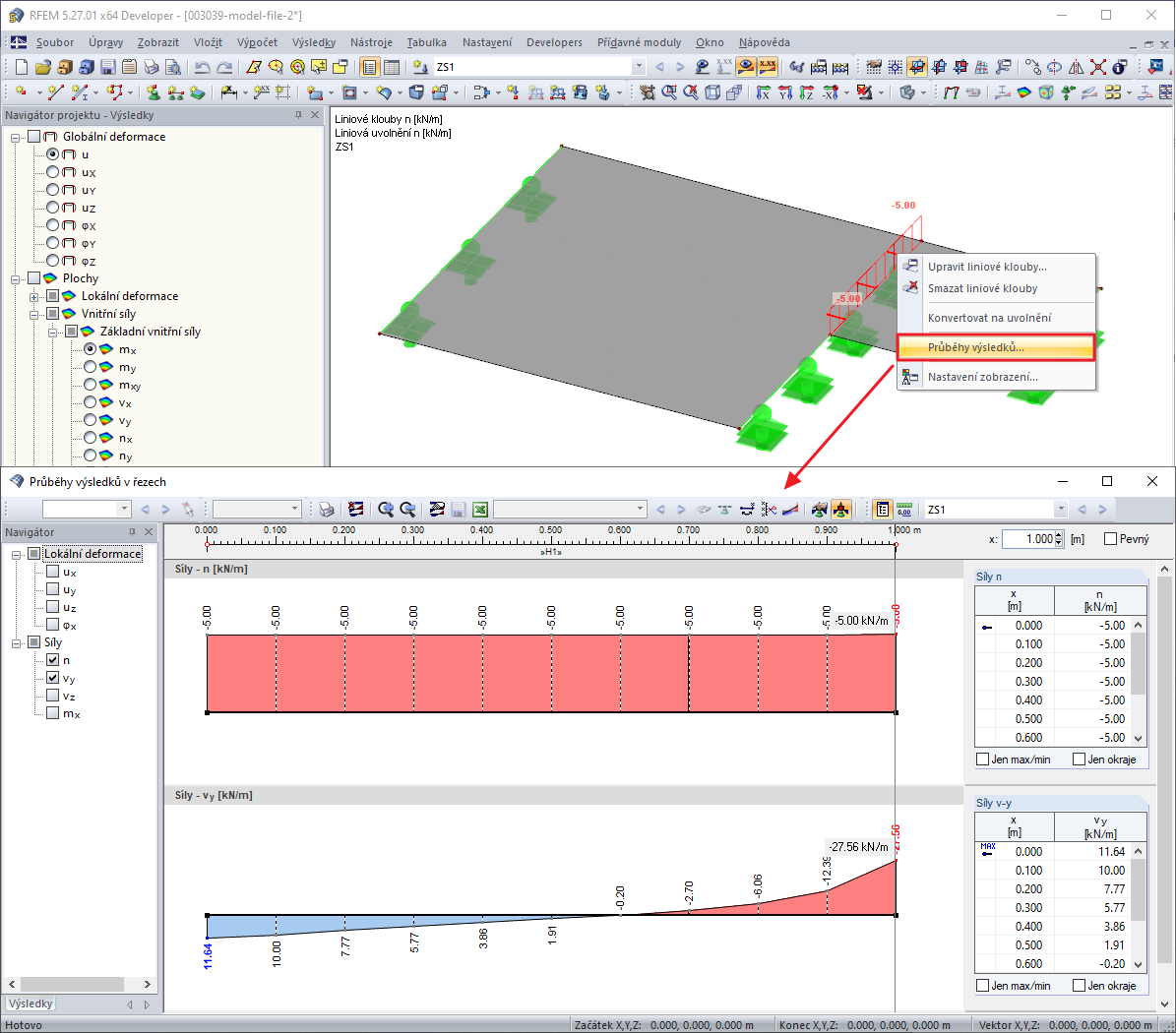
Task: Click the Redo arrow icon
Action: pos(224,68)
